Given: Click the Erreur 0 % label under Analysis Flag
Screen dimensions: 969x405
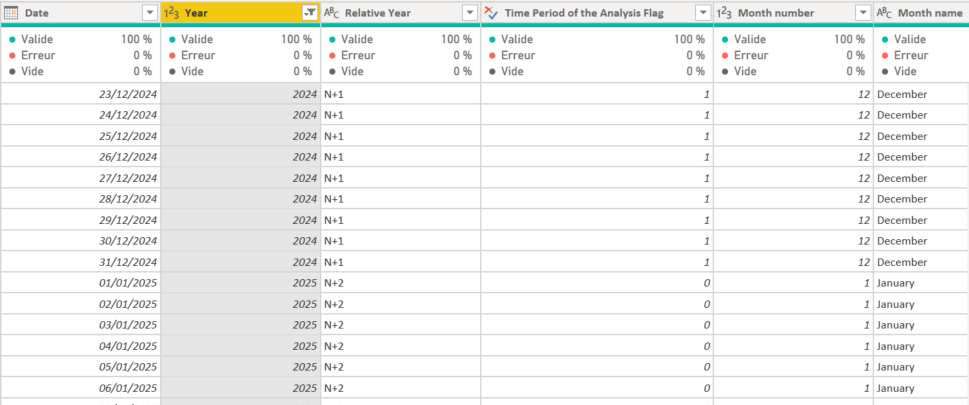Looking at the screenshot, I should [597, 56].
